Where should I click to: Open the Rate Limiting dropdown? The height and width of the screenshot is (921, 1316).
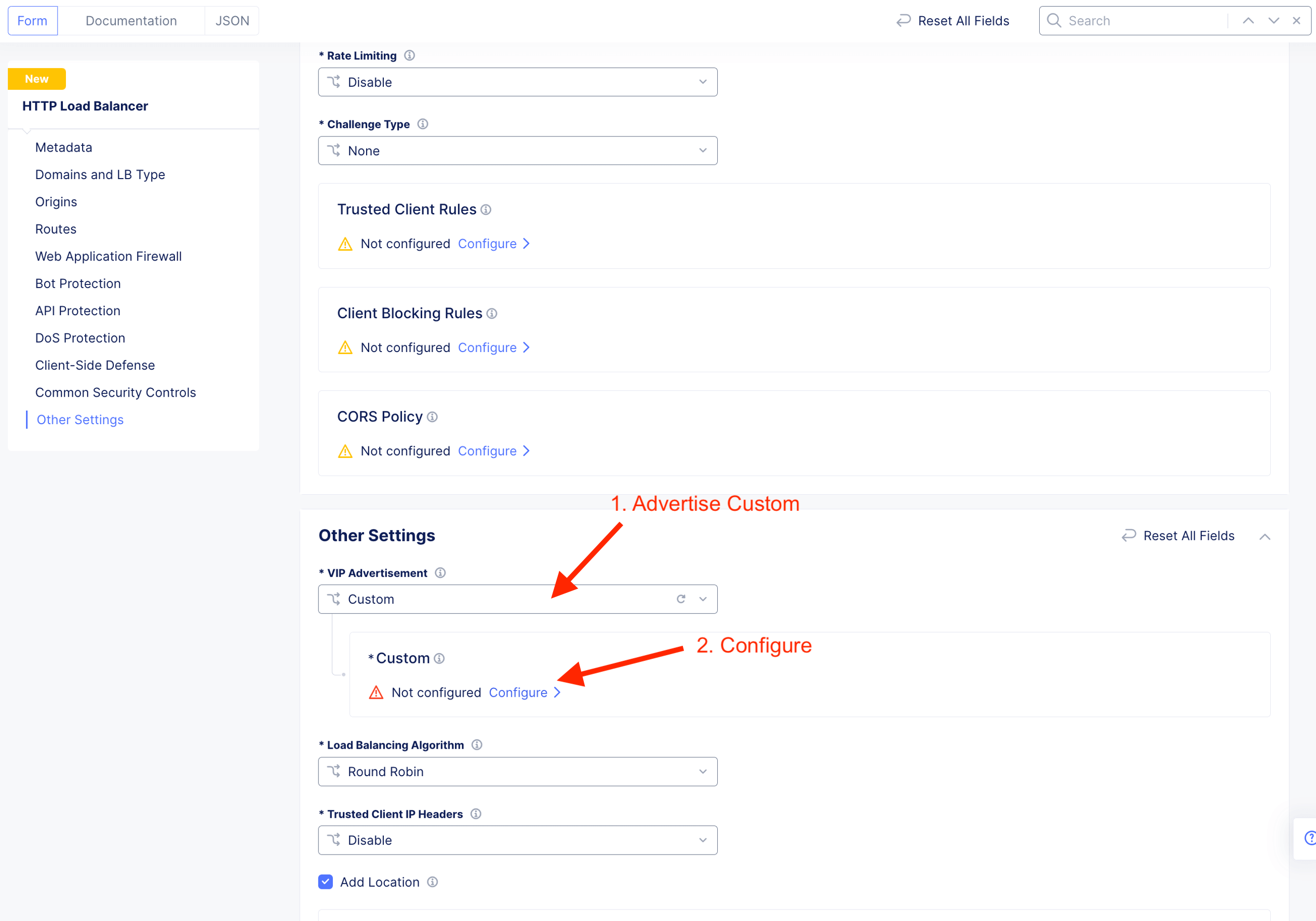tap(517, 82)
